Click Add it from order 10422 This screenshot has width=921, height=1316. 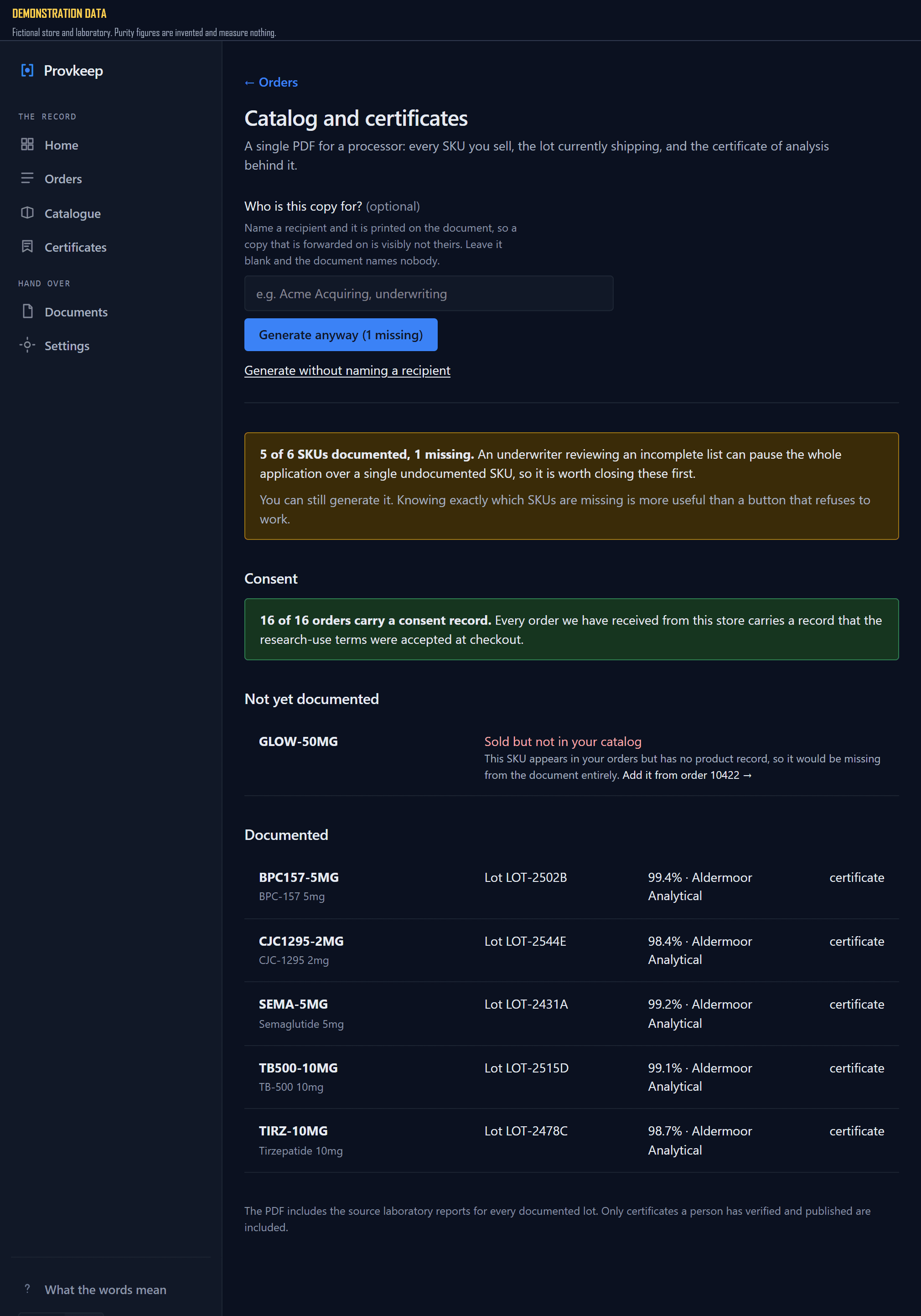tap(687, 775)
